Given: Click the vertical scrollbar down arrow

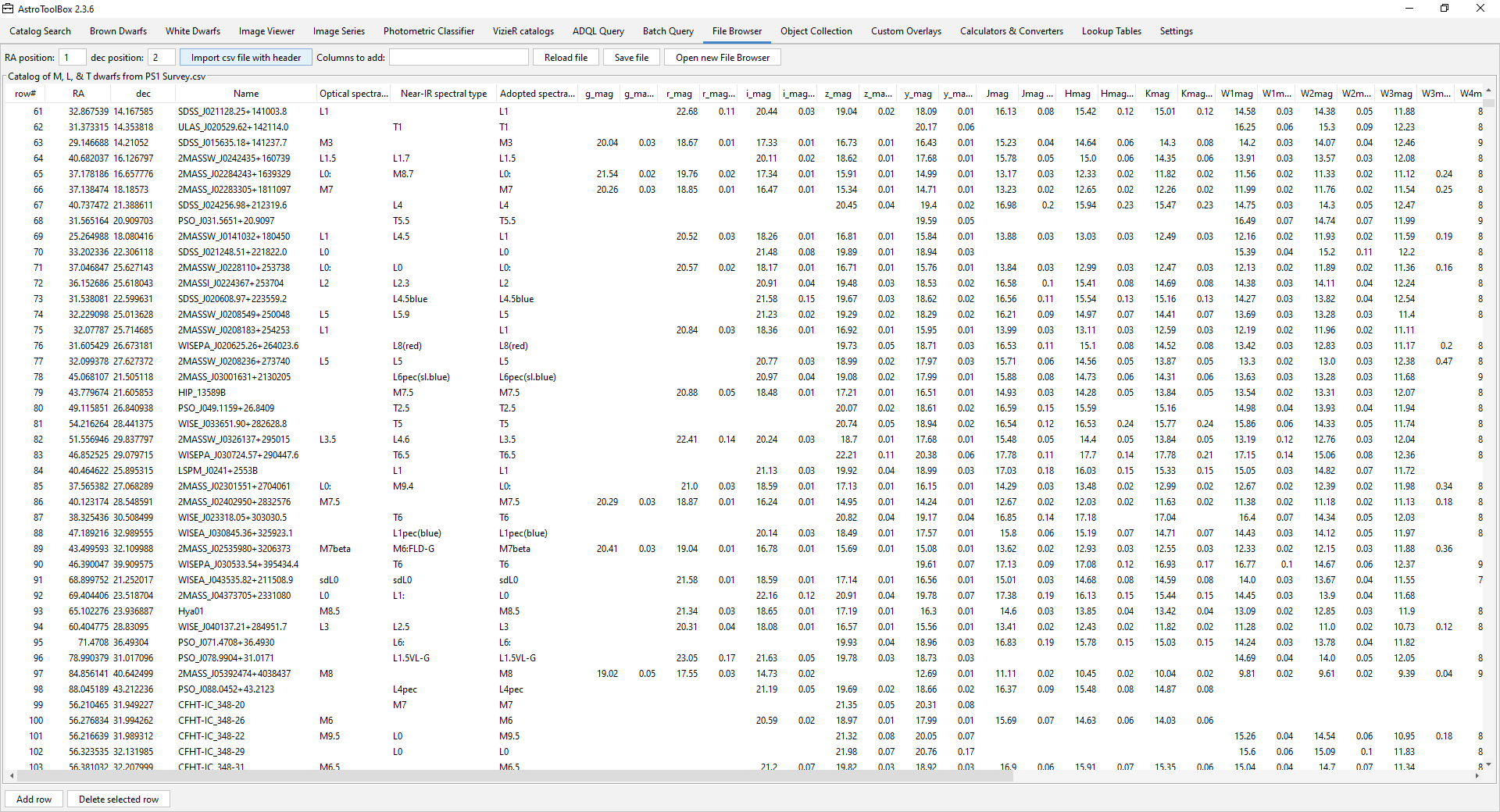Looking at the screenshot, I should click(1488, 764).
